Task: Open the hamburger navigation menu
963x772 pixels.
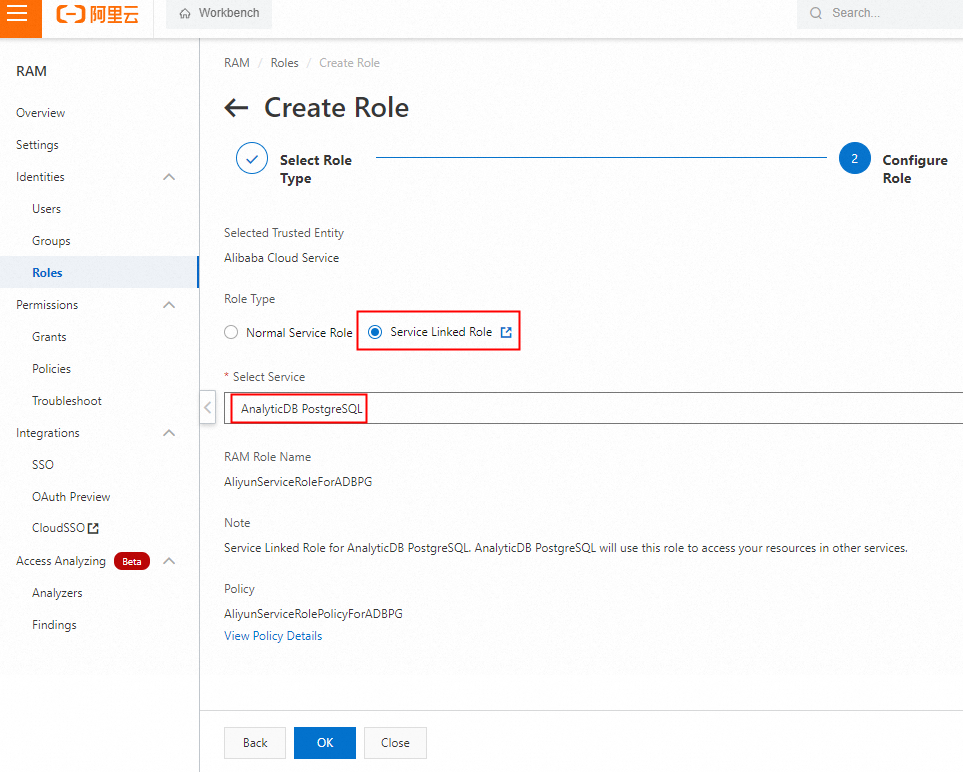Action: point(18,14)
